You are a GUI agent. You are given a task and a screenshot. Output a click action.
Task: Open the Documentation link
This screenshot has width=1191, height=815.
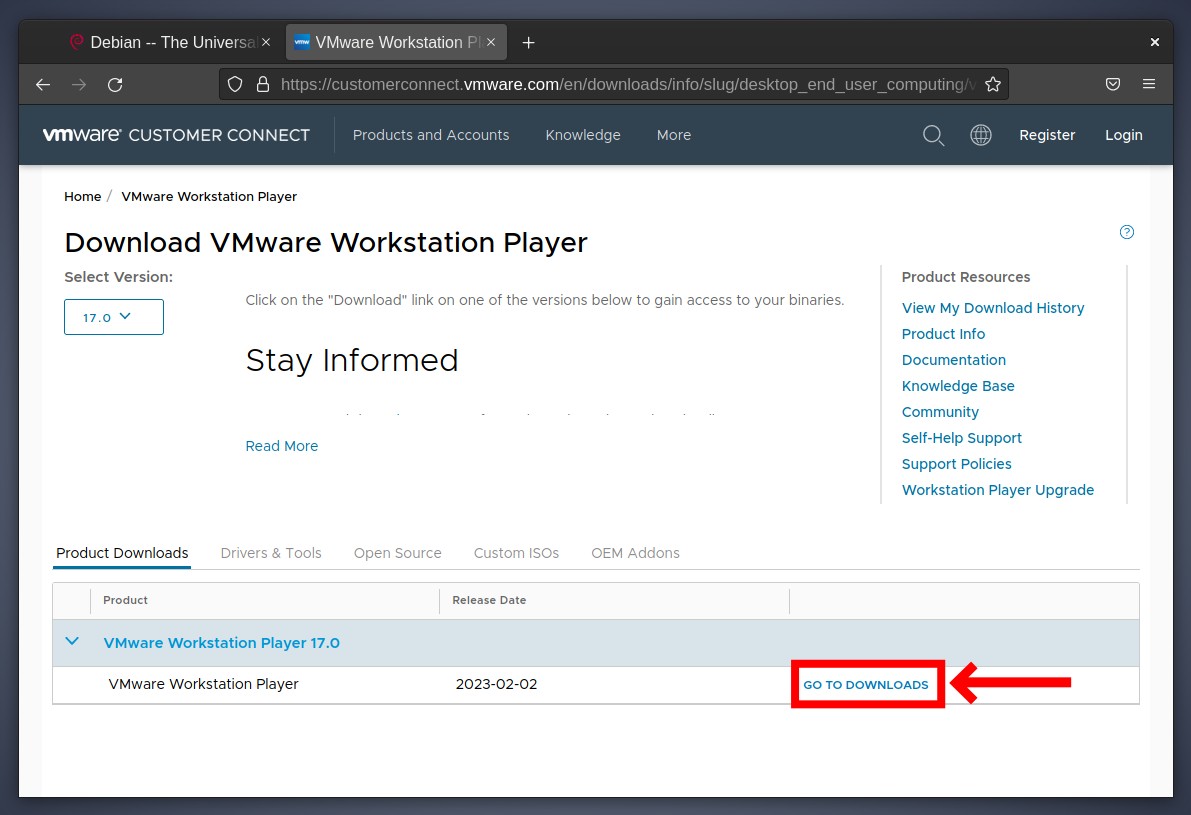coord(953,360)
